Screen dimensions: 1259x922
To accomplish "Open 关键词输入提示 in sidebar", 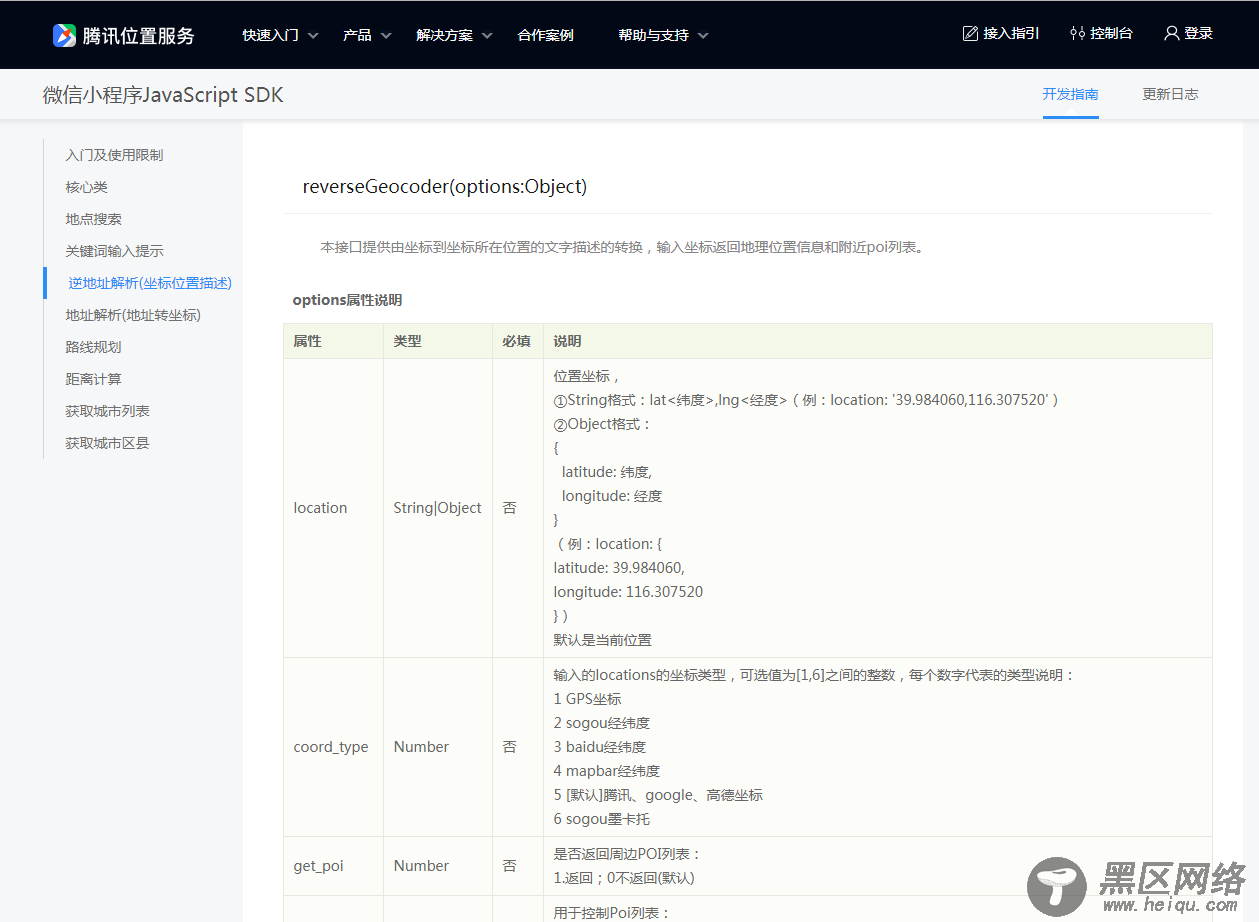I will pos(115,251).
